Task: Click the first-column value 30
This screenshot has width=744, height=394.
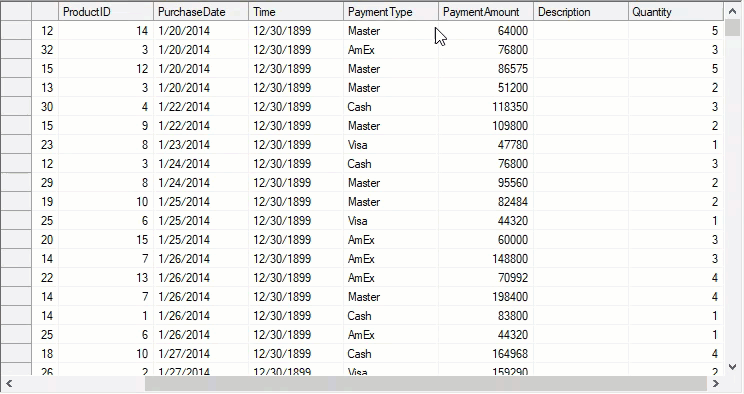Action: (x=45, y=107)
